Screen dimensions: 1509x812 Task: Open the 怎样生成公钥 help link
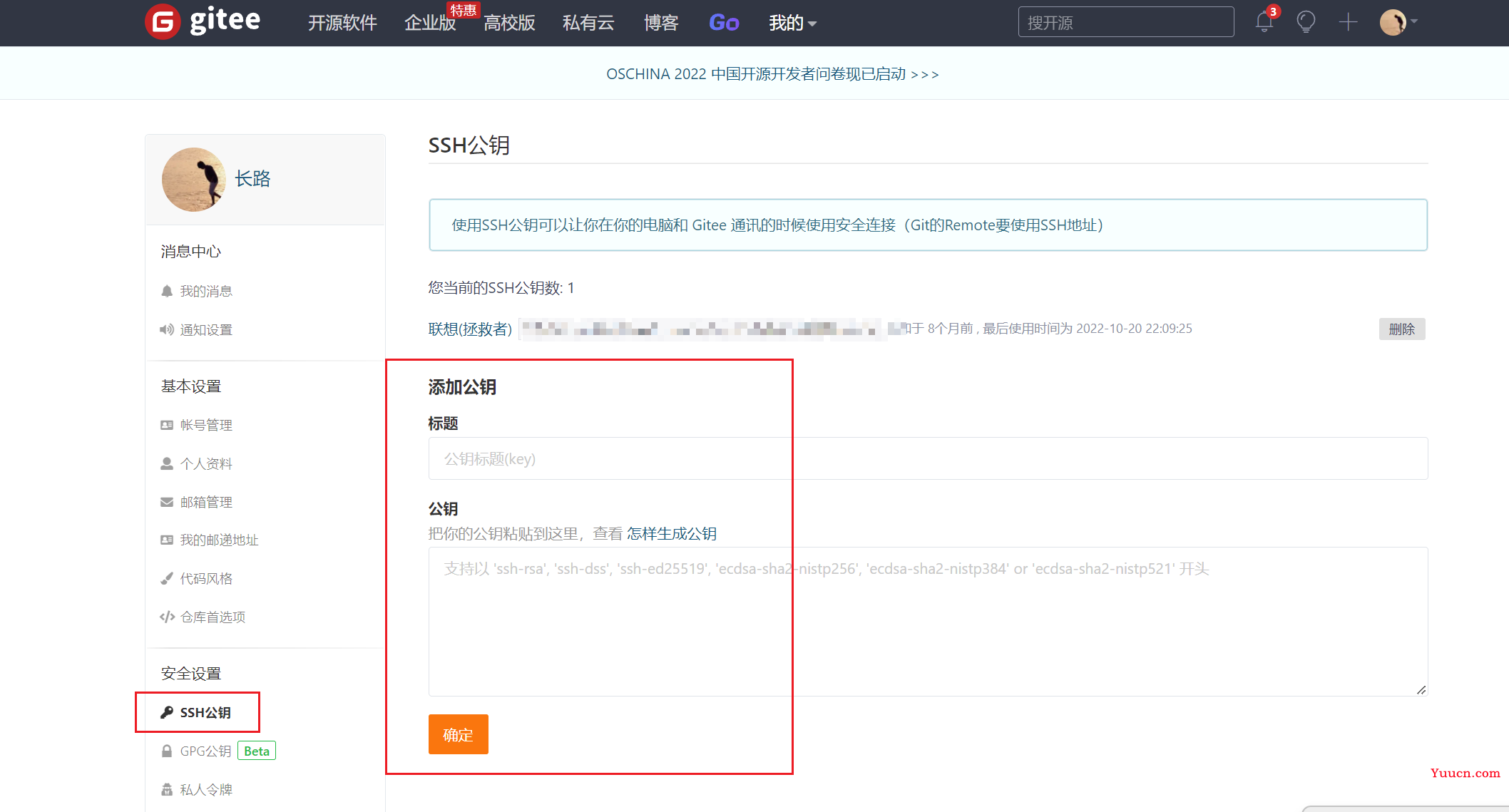(672, 533)
